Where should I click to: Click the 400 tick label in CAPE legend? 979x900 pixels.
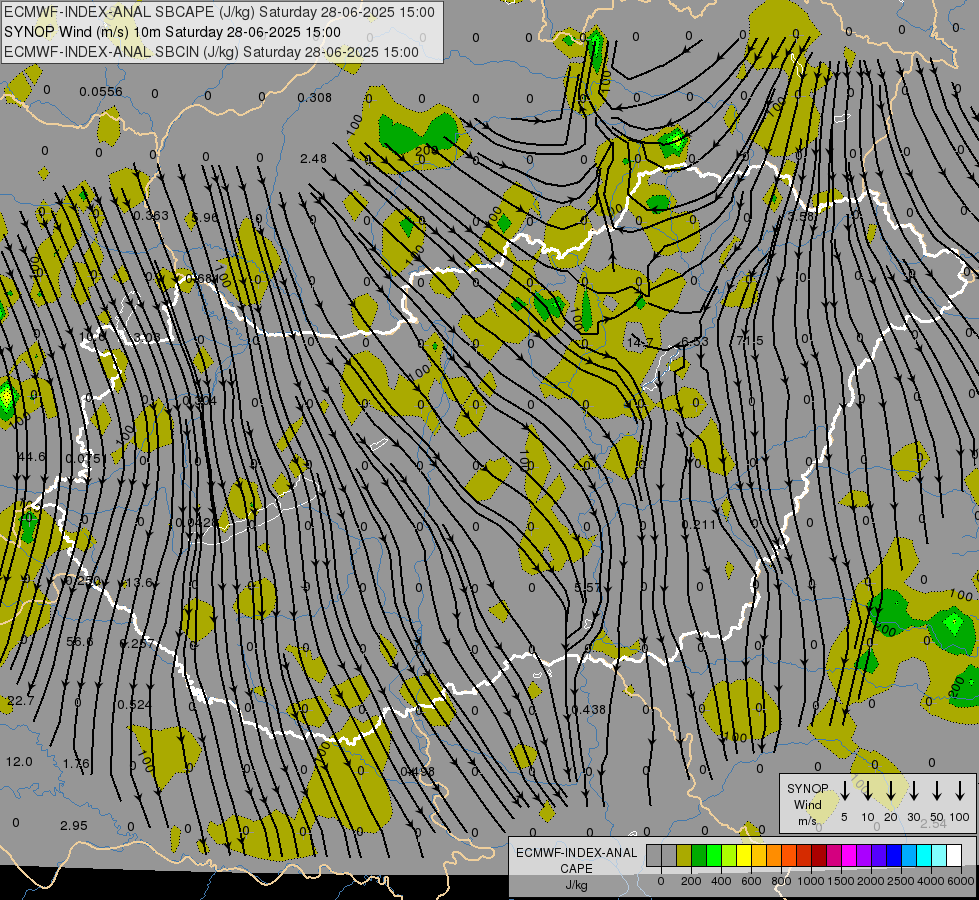click(721, 881)
